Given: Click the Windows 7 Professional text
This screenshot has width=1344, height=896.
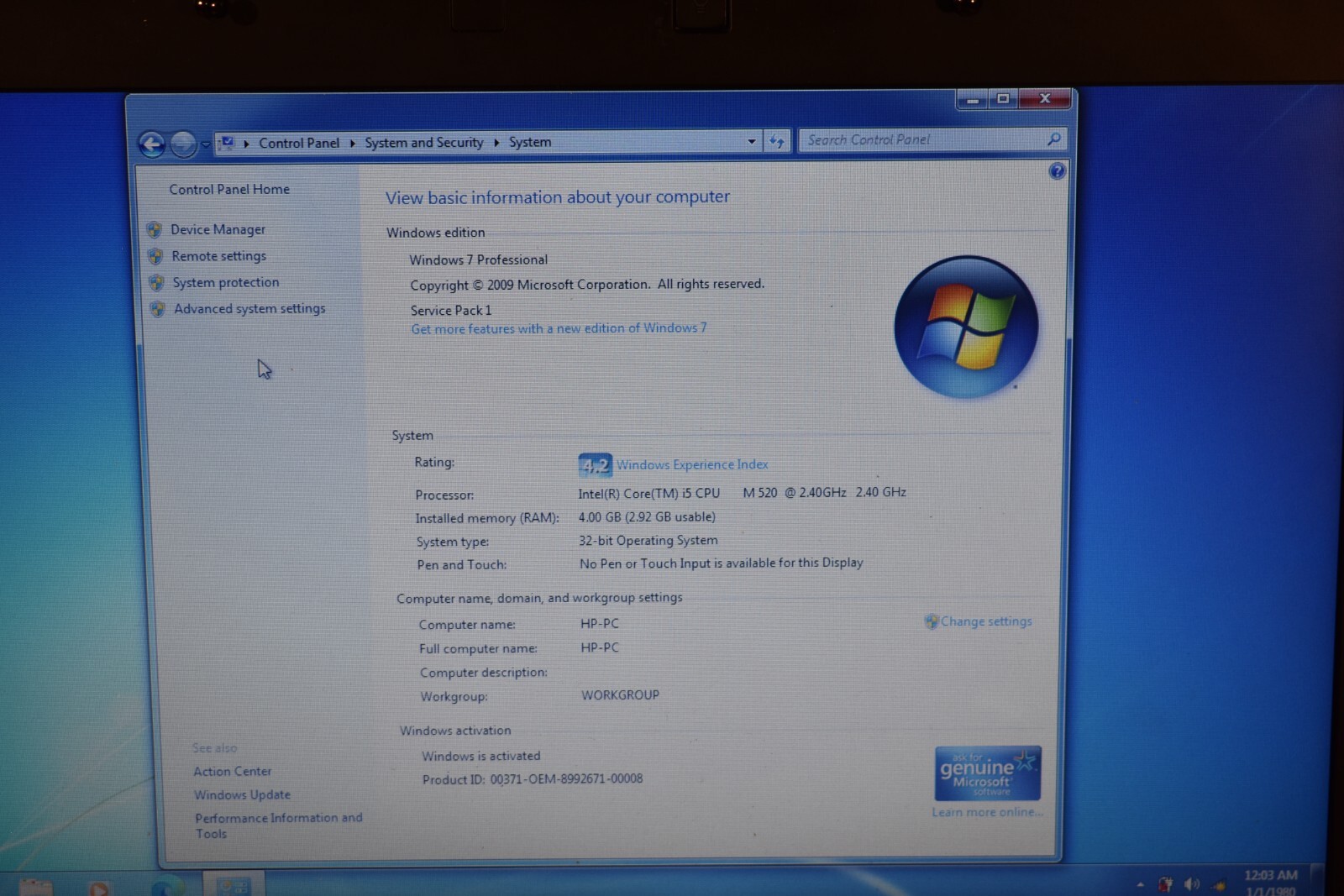Looking at the screenshot, I should [x=478, y=259].
